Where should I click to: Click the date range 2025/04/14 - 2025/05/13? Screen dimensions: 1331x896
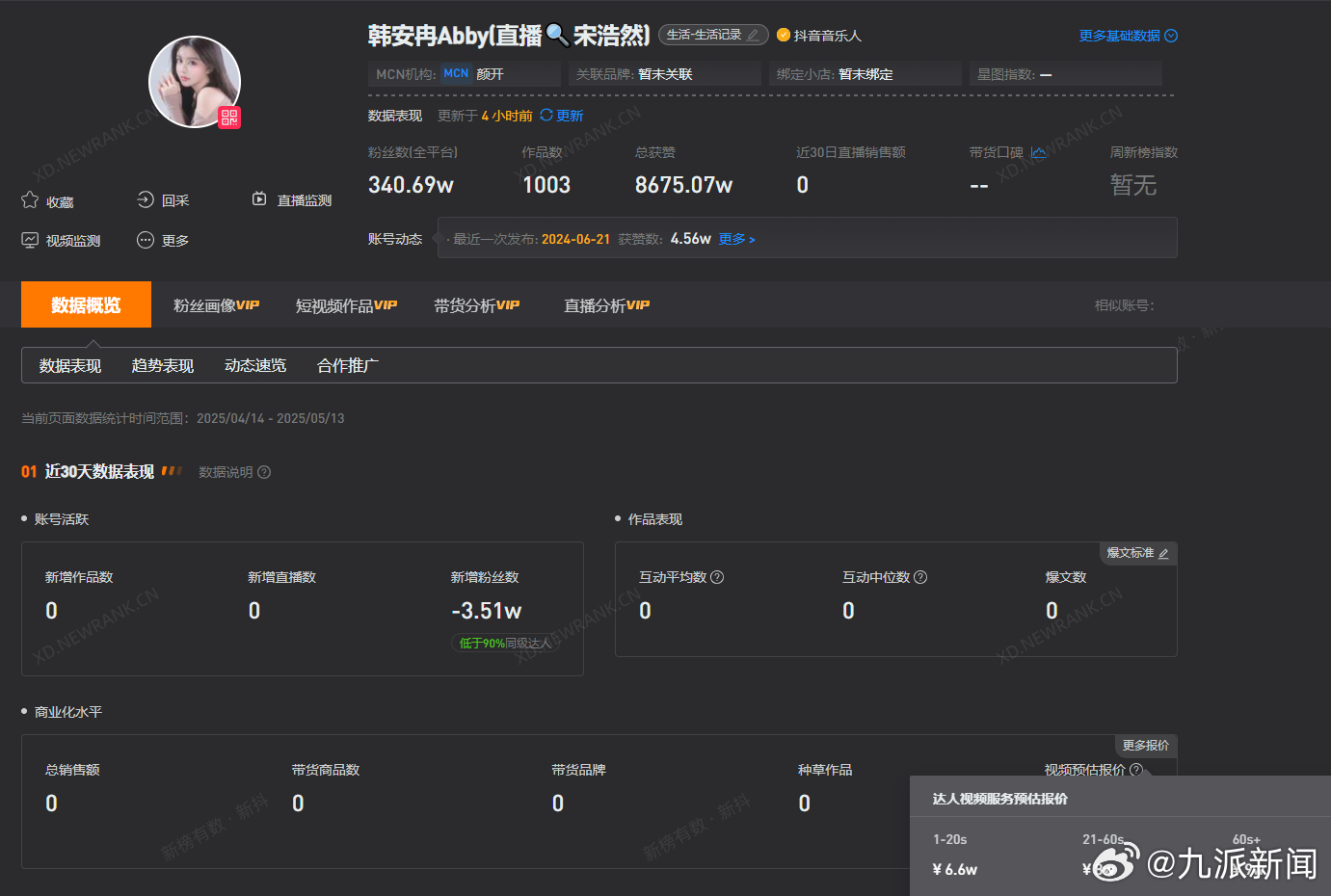(271, 418)
